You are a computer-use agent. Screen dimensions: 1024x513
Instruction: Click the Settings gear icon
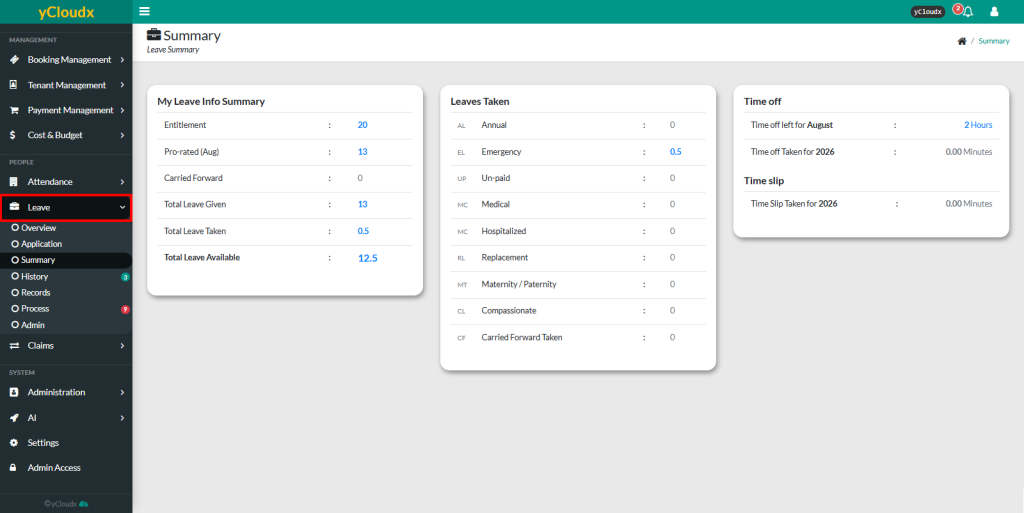click(14, 443)
